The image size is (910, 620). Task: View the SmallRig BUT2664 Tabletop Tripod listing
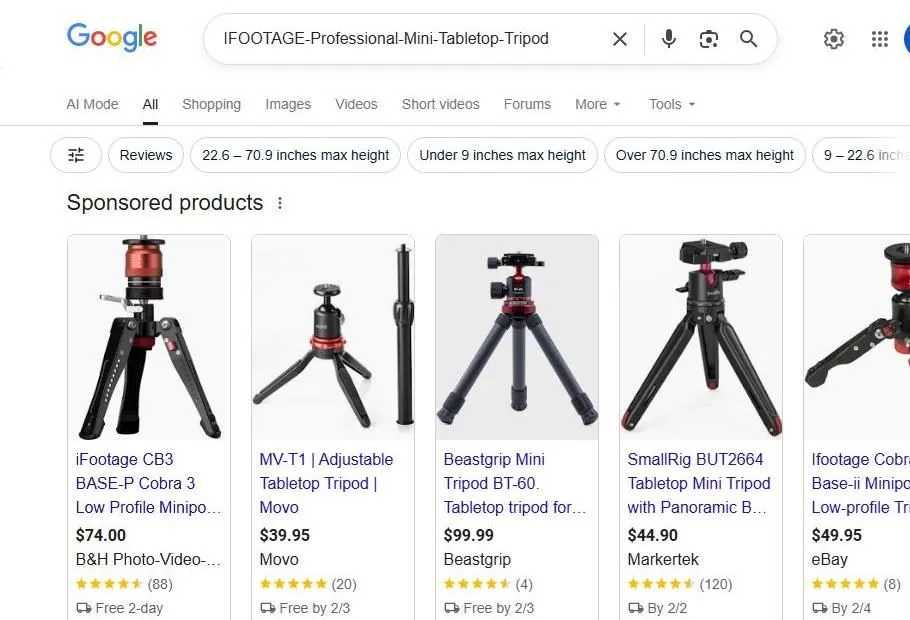[x=699, y=483]
